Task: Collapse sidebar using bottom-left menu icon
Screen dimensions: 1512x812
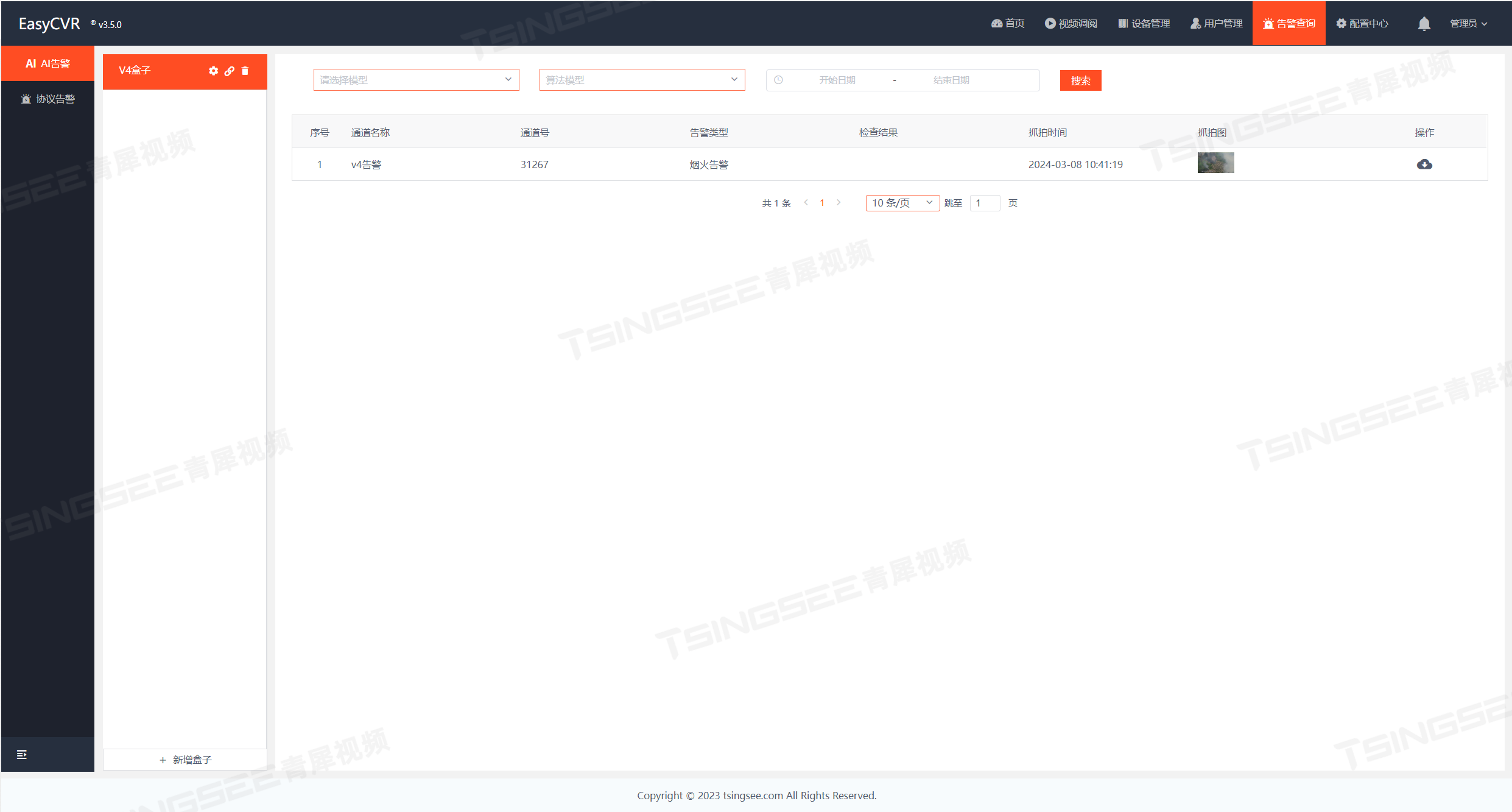Action: pos(22,754)
